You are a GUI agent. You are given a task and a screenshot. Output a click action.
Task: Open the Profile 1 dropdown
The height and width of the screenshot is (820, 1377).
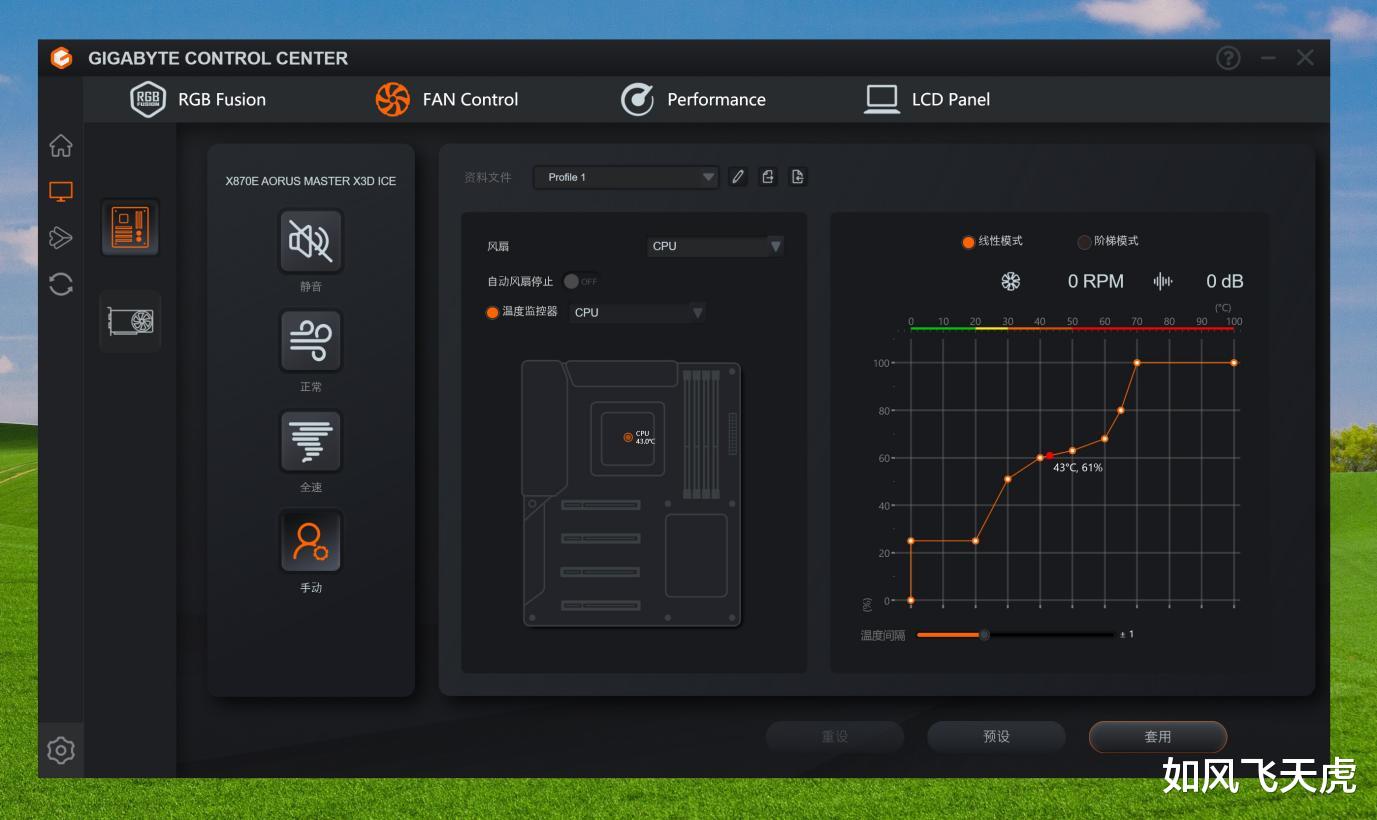[626, 177]
